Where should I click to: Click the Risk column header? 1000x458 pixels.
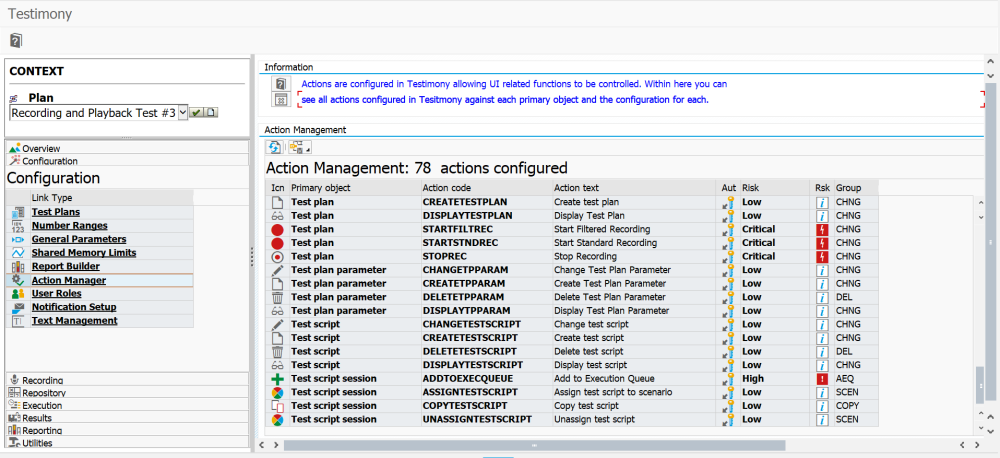point(776,188)
